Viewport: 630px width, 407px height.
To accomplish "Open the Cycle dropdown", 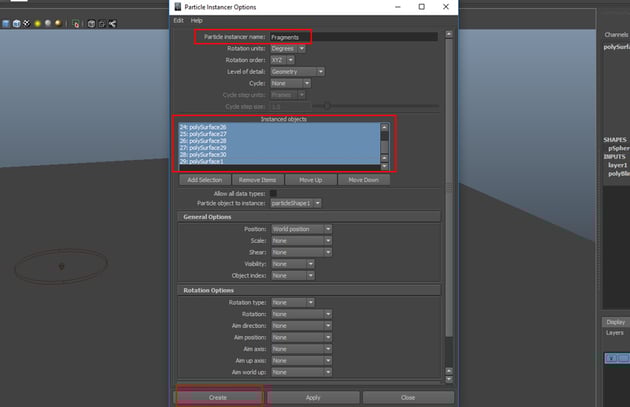I will [x=290, y=83].
